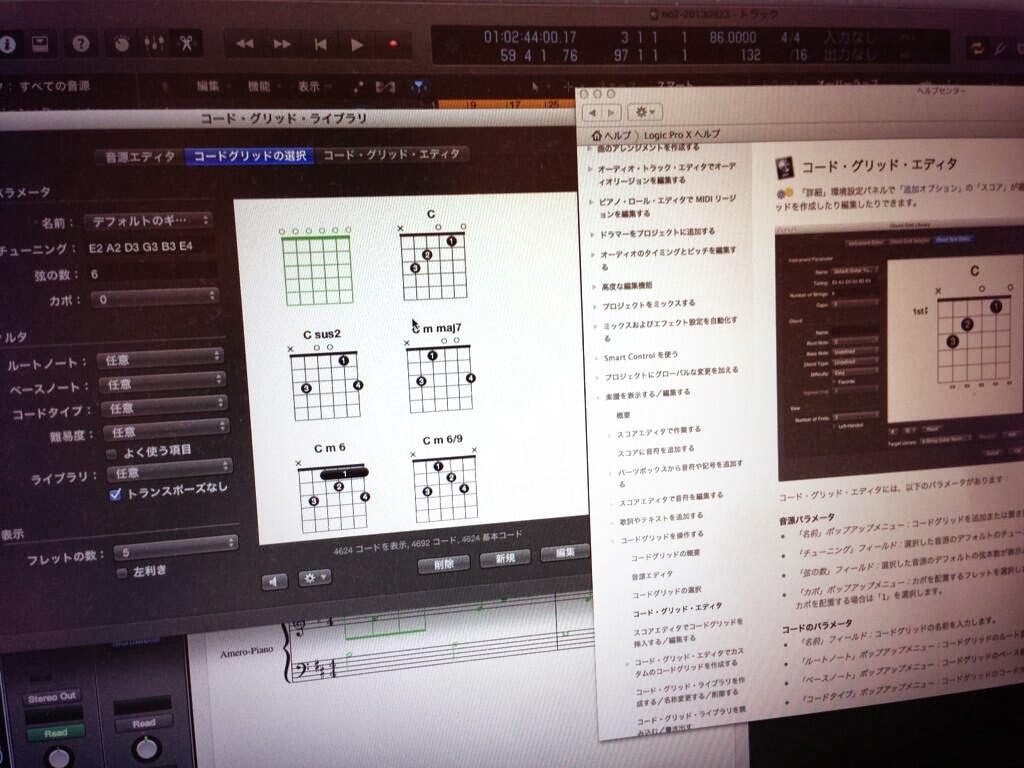Open the 難易度 dropdown
The height and width of the screenshot is (768, 1024).
(x=166, y=430)
